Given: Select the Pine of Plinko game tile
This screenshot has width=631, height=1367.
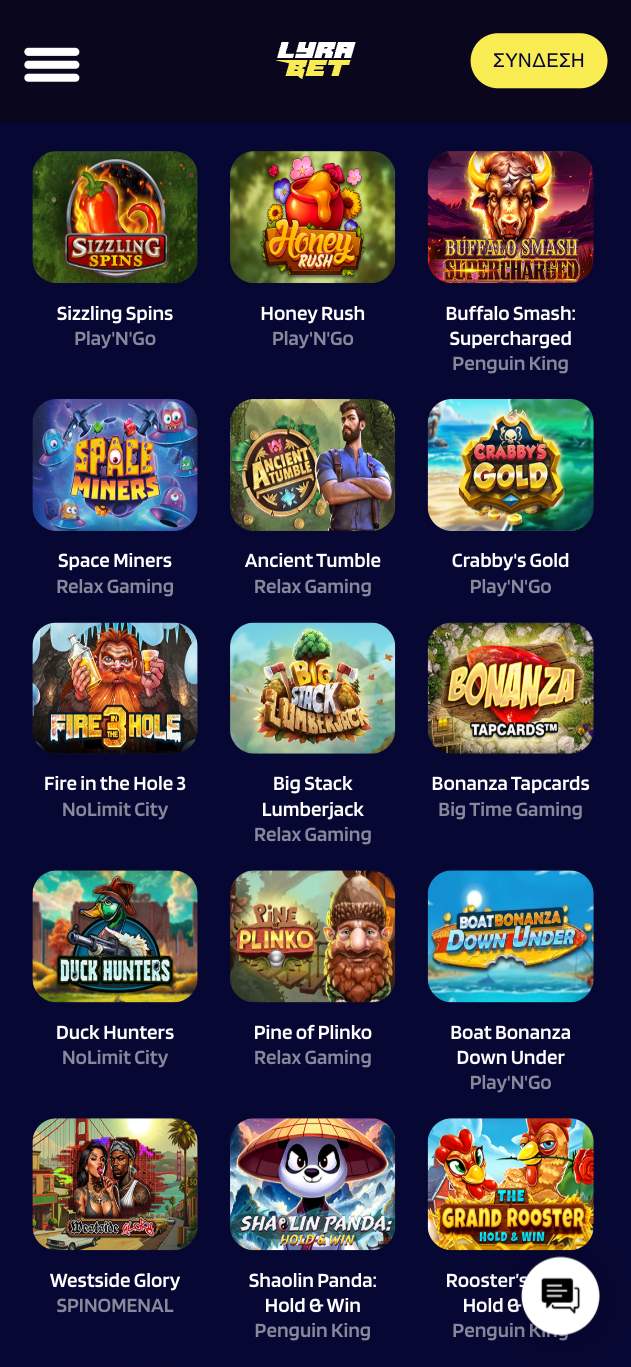Looking at the screenshot, I should pos(313,936).
